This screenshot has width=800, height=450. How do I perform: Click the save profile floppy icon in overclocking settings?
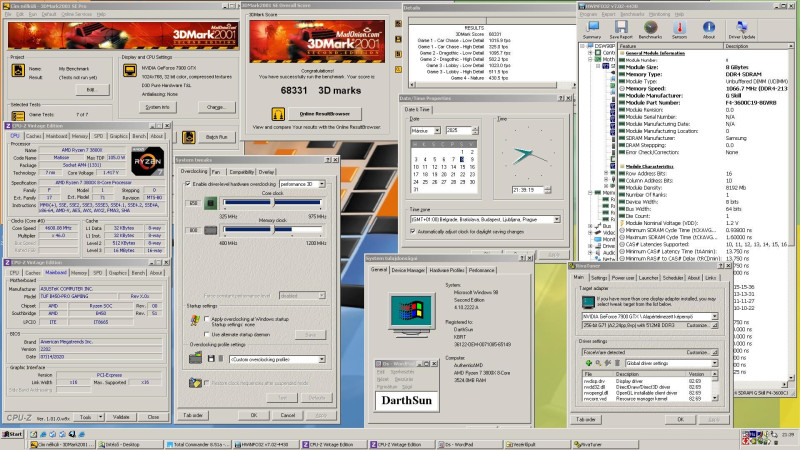(211, 359)
